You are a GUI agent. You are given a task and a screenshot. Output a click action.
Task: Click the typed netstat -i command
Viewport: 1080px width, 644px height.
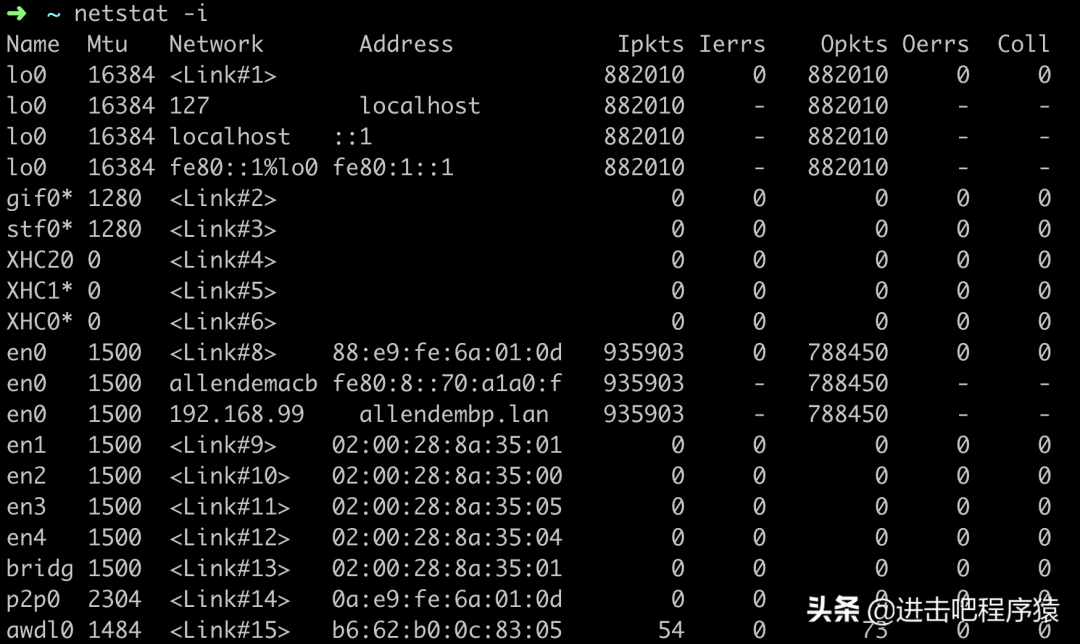click(141, 13)
